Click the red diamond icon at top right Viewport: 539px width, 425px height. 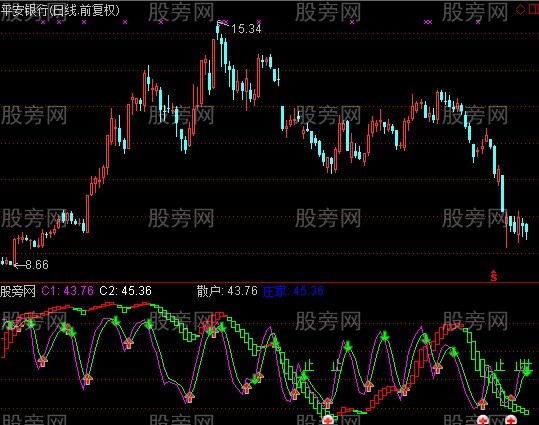coord(520,9)
